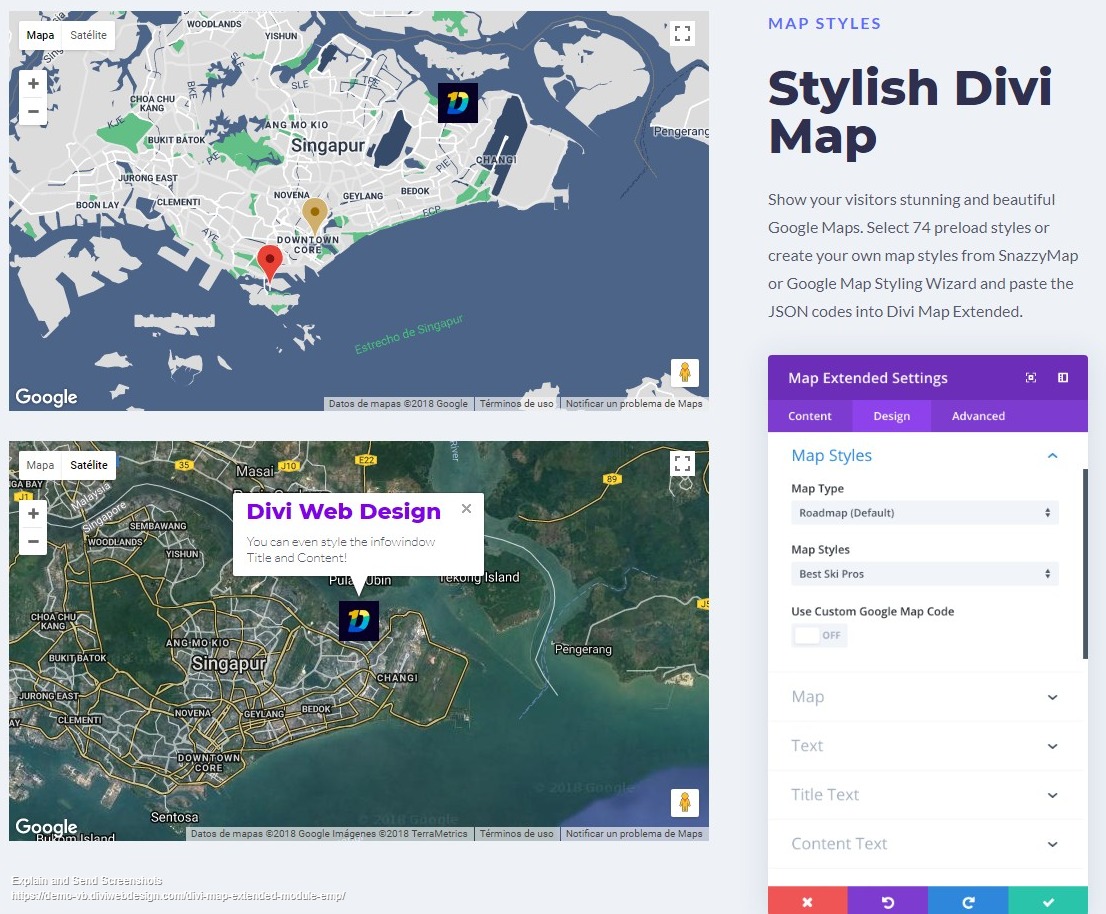Click the Street View pegman on top map
Image resolution: width=1106 pixels, height=914 pixels.
click(x=684, y=373)
